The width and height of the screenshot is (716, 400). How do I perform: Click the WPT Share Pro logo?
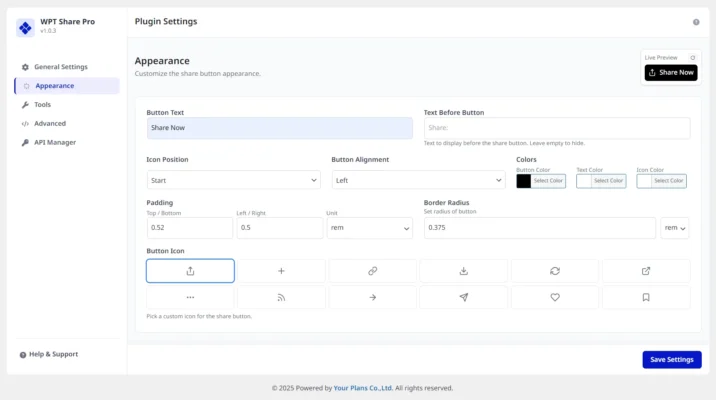(25, 28)
